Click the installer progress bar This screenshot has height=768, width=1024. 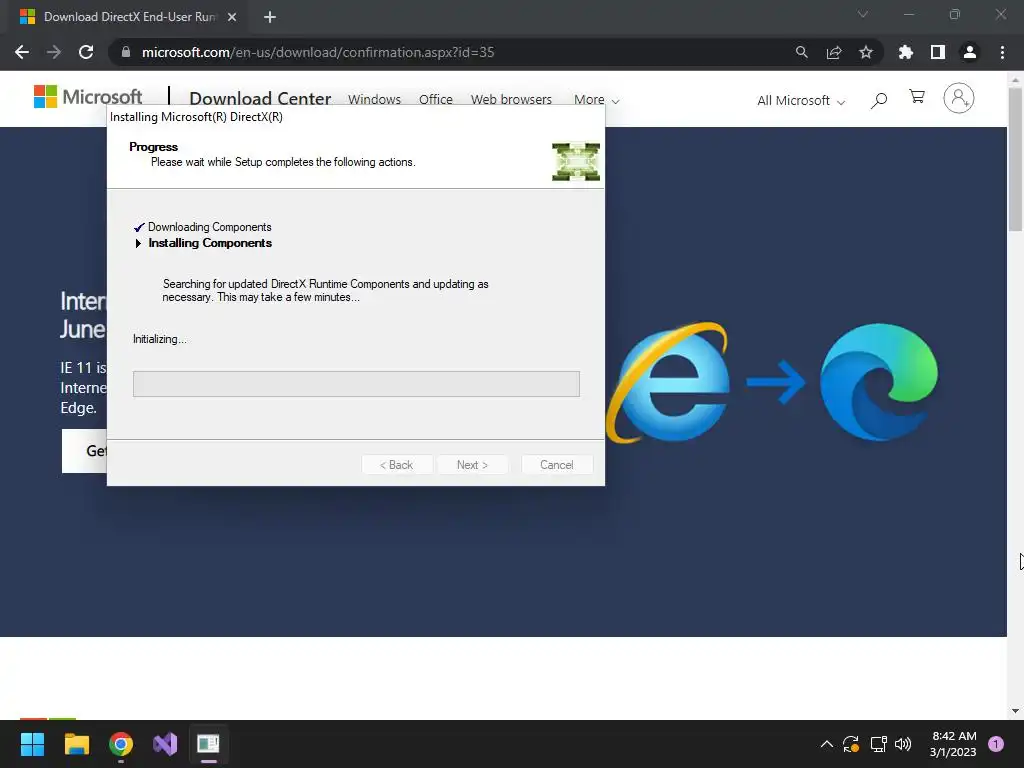(x=356, y=384)
